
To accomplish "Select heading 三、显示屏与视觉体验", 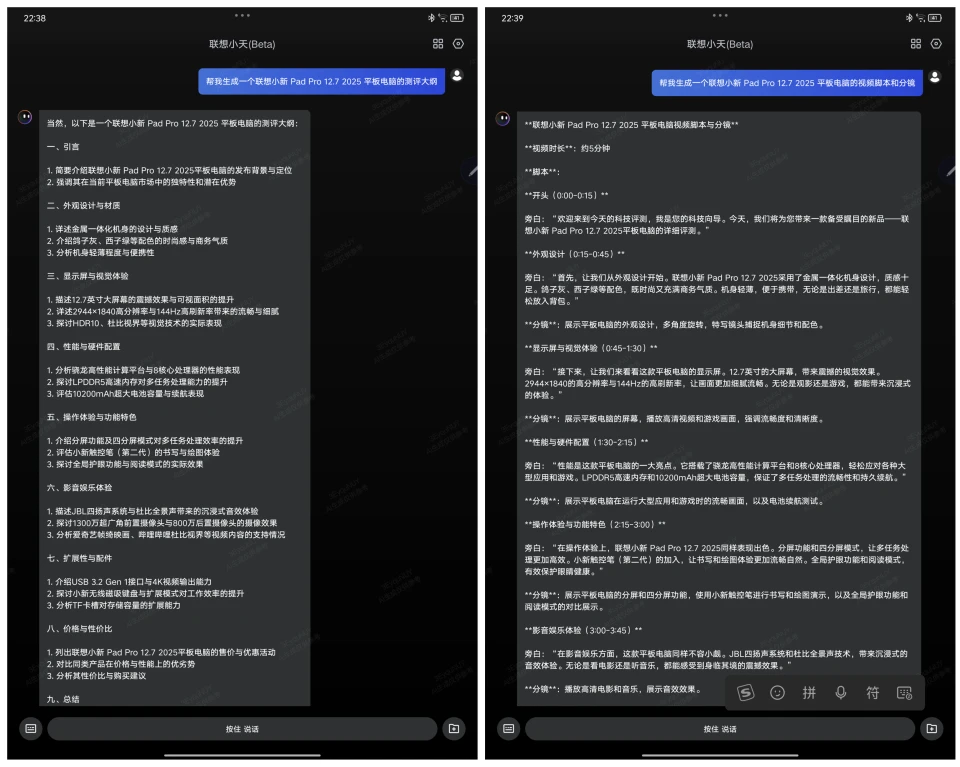I will click(88, 275).
